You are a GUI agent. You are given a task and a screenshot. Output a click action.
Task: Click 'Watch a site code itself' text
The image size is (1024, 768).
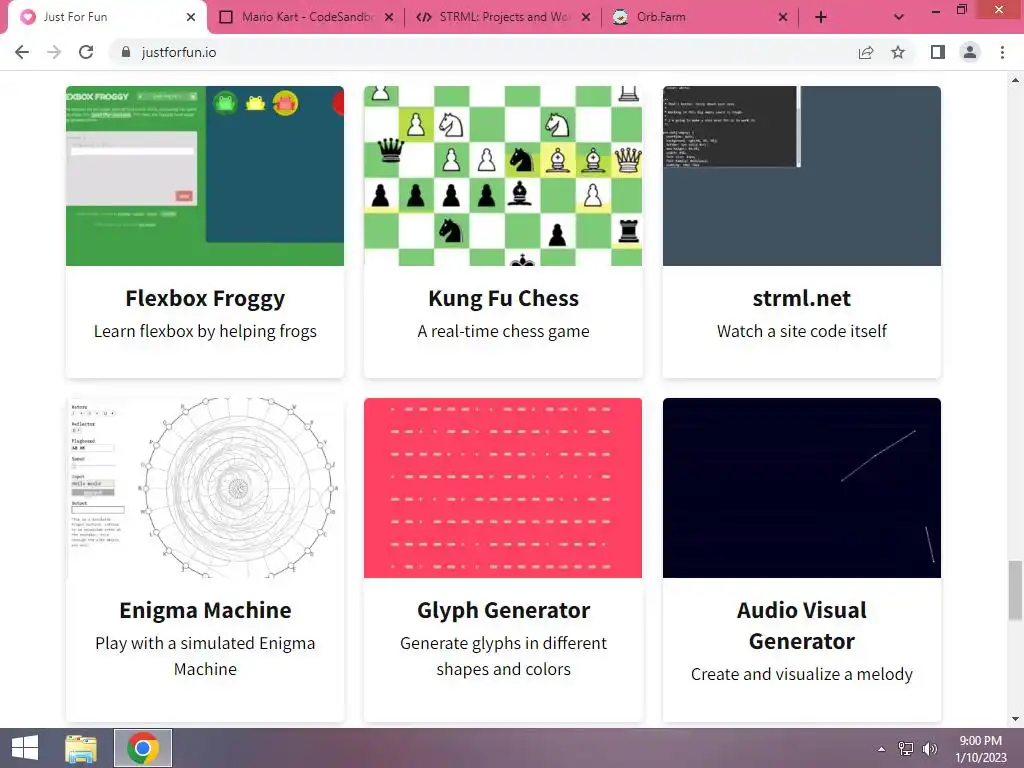pyautogui.click(x=802, y=331)
